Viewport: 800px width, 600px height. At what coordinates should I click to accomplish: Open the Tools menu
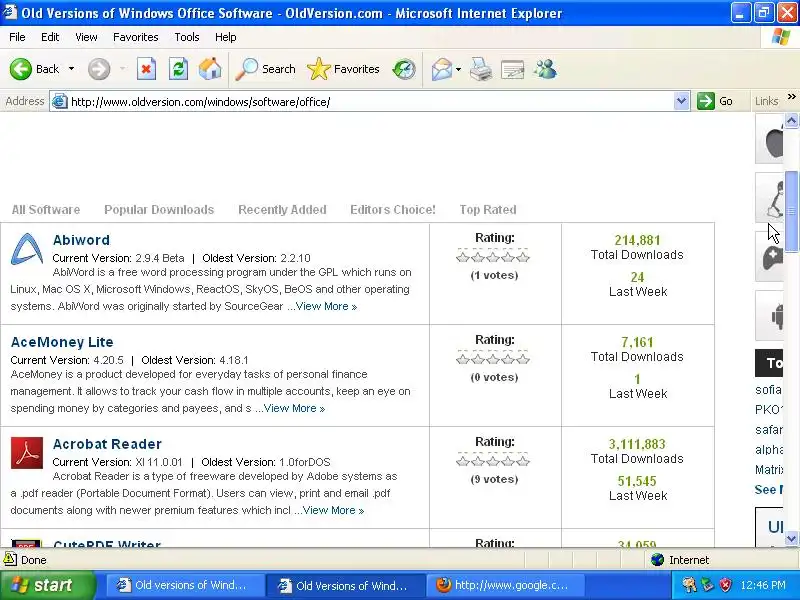pyautogui.click(x=187, y=37)
